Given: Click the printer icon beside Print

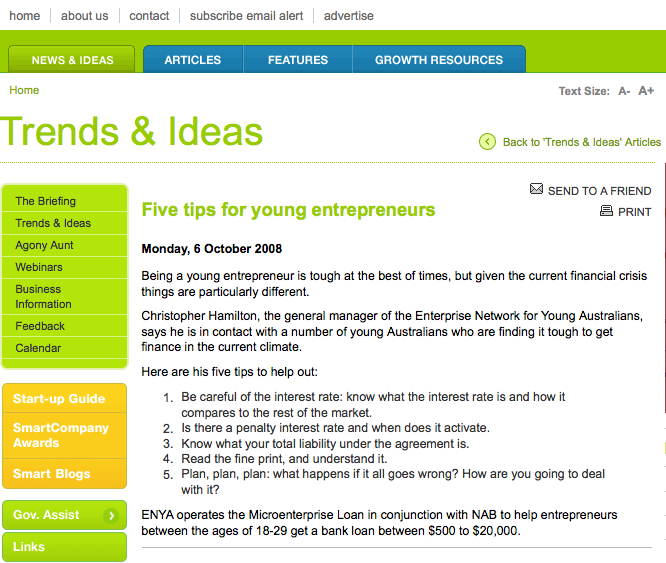Looking at the screenshot, I should tap(606, 210).
